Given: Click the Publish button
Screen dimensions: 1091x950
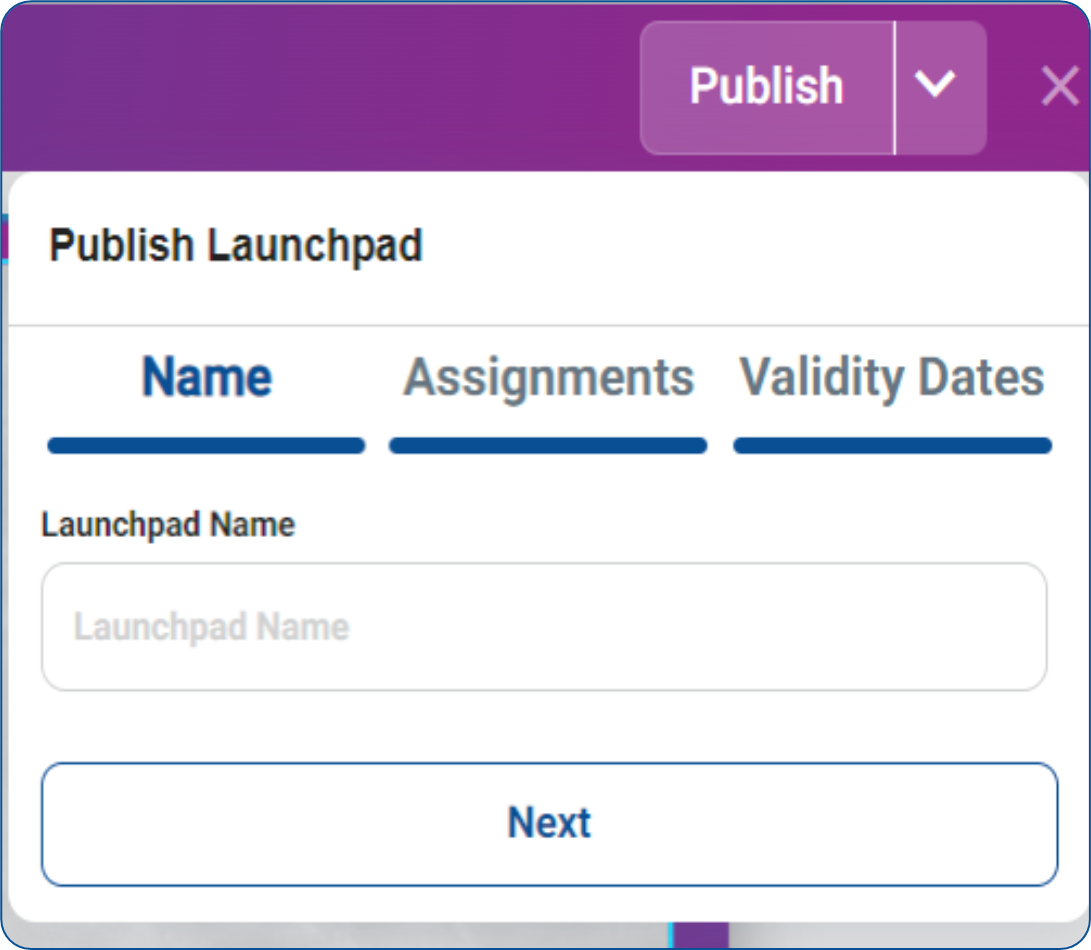Looking at the screenshot, I should pos(766,87).
